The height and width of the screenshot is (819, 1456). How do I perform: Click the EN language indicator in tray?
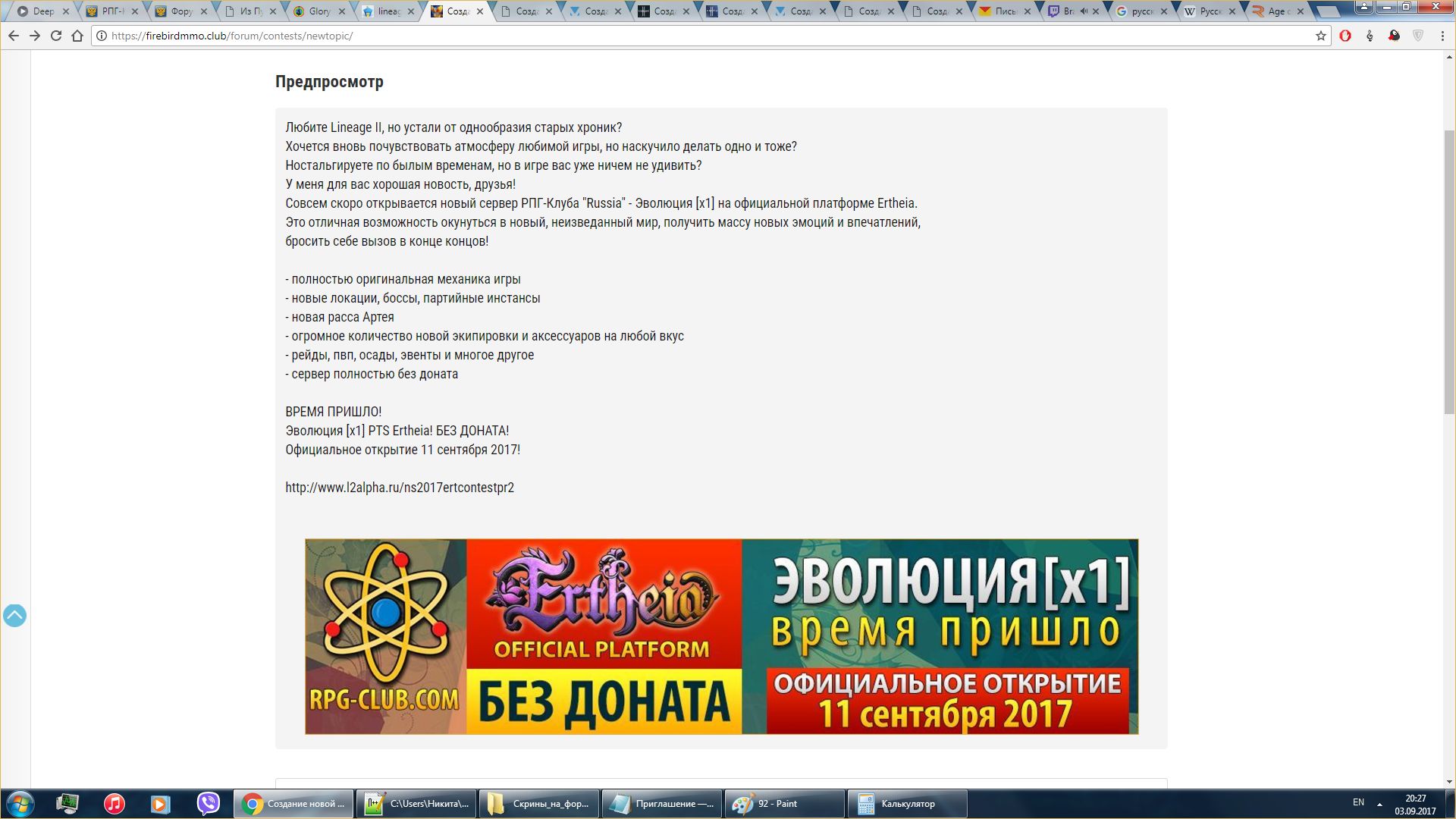[x=1358, y=802]
